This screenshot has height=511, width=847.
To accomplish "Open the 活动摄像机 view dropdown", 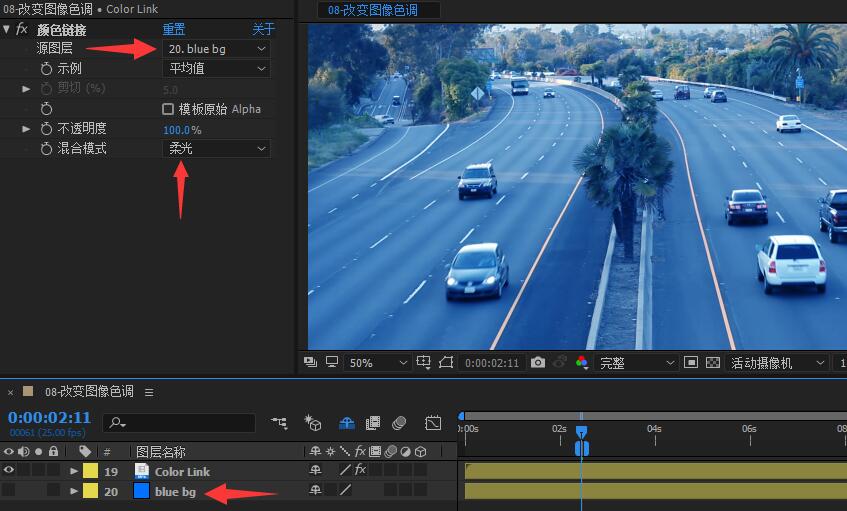I will click(777, 363).
